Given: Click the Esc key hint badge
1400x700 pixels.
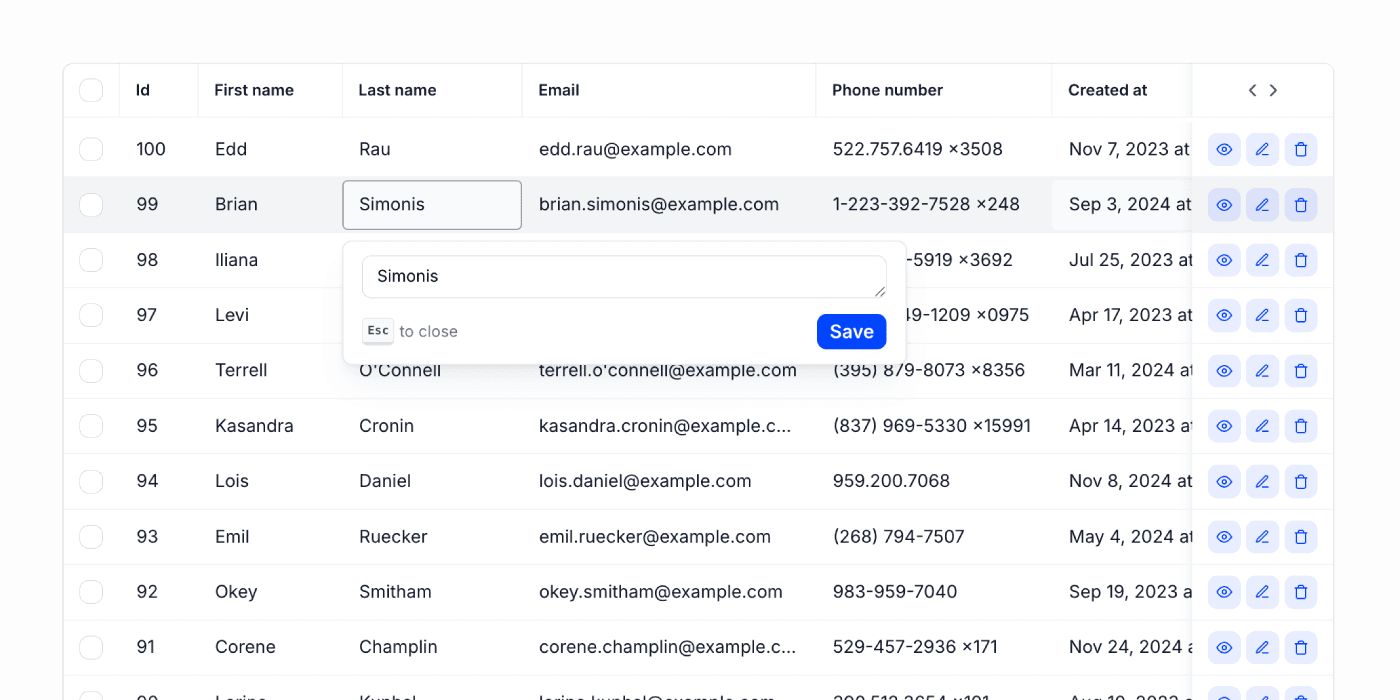Looking at the screenshot, I should [378, 331].
